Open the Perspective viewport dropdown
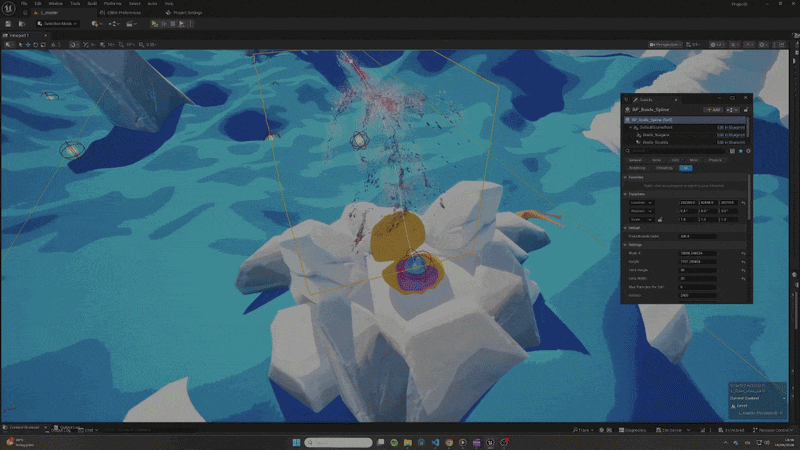Screen dimensions: 800x450 (665, 45)
